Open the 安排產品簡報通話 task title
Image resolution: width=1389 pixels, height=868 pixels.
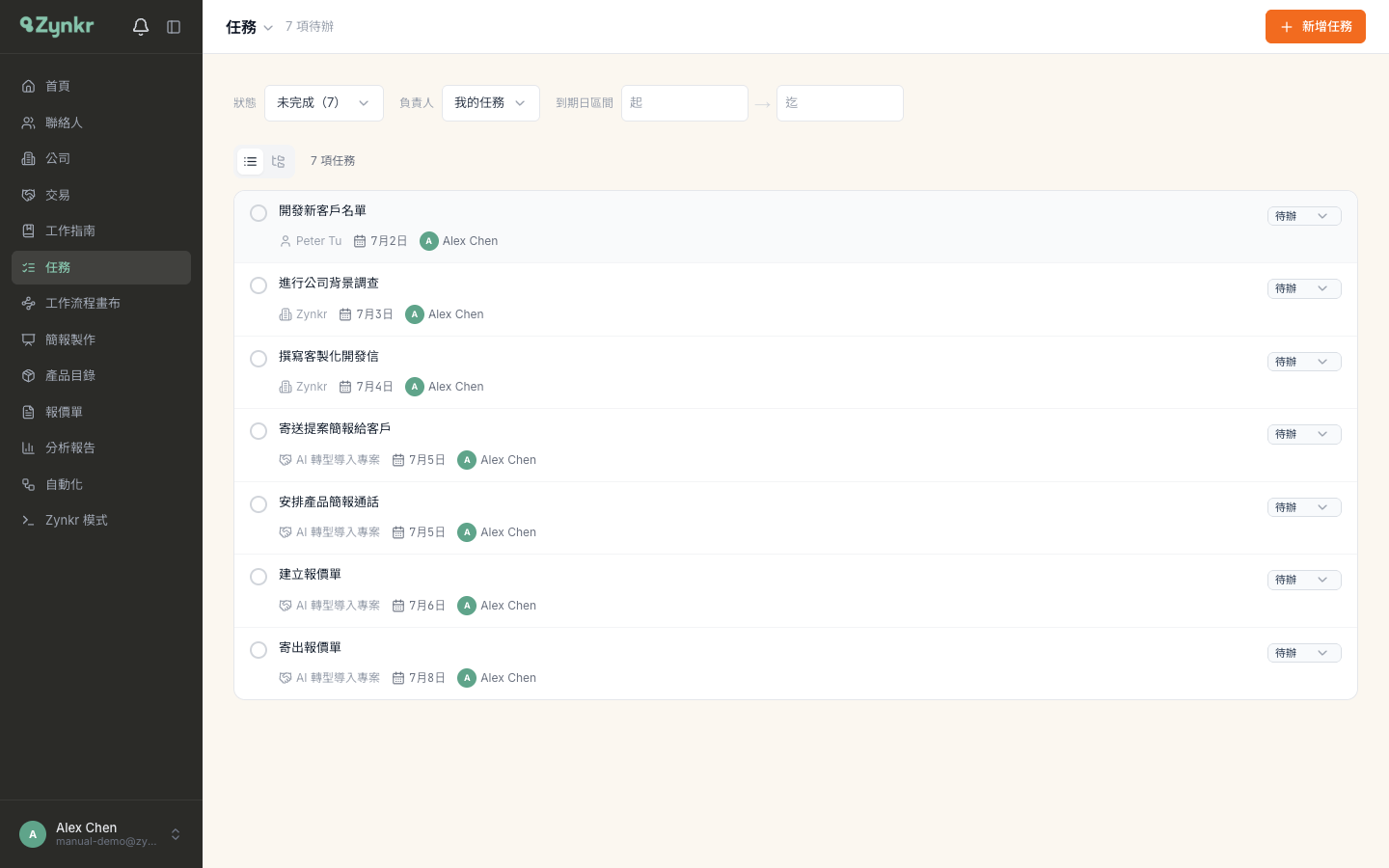pyautogui.click(x=329, y=502)
